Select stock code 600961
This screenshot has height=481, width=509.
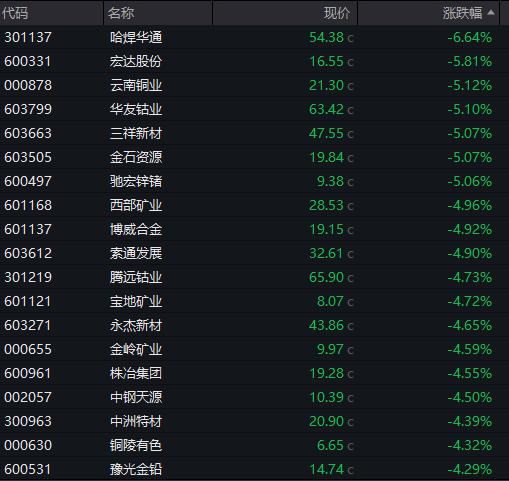[x=27, y=373]
